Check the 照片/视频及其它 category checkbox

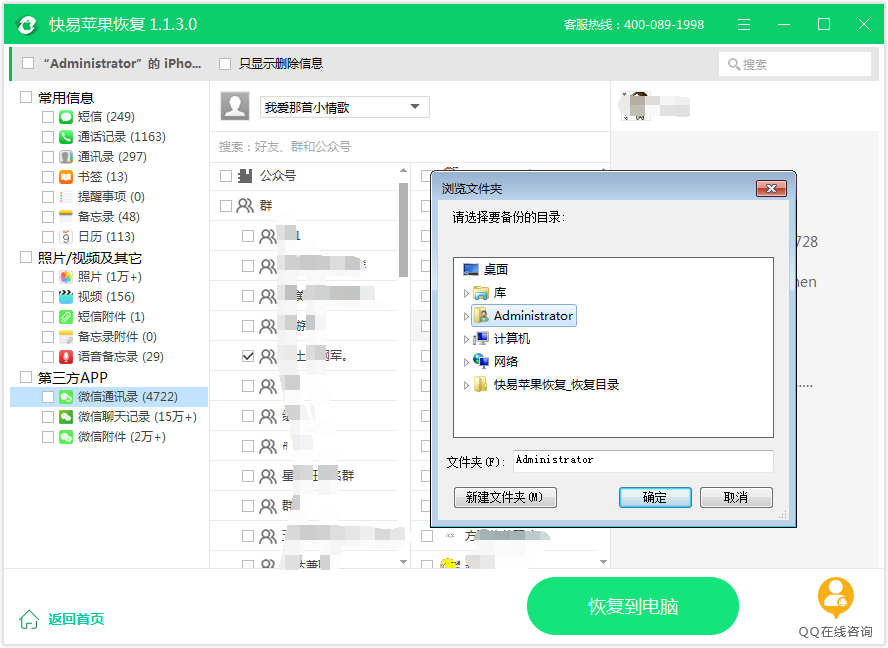[26, 258]
